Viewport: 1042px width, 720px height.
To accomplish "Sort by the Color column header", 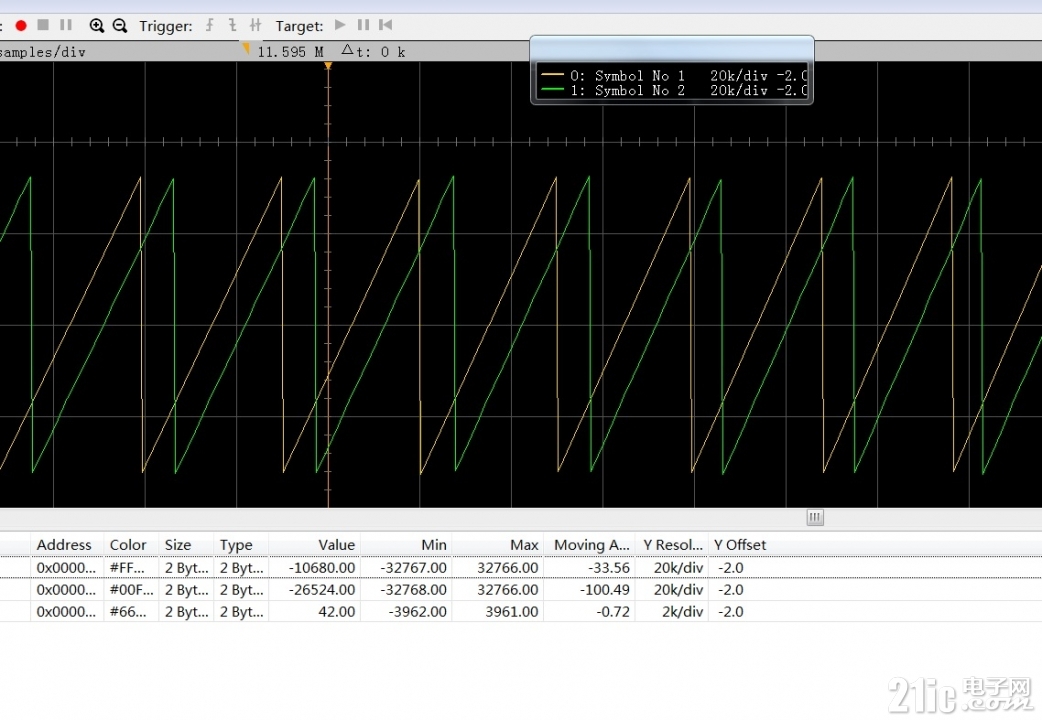I will pyautogui.click(x=131, y=544).
